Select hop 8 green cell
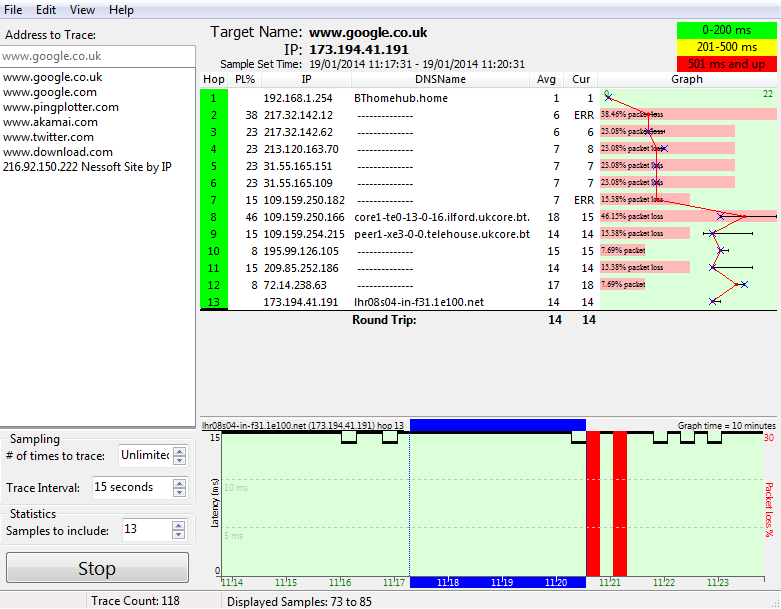This screenshot has width=781, height=609. (214, 217)
